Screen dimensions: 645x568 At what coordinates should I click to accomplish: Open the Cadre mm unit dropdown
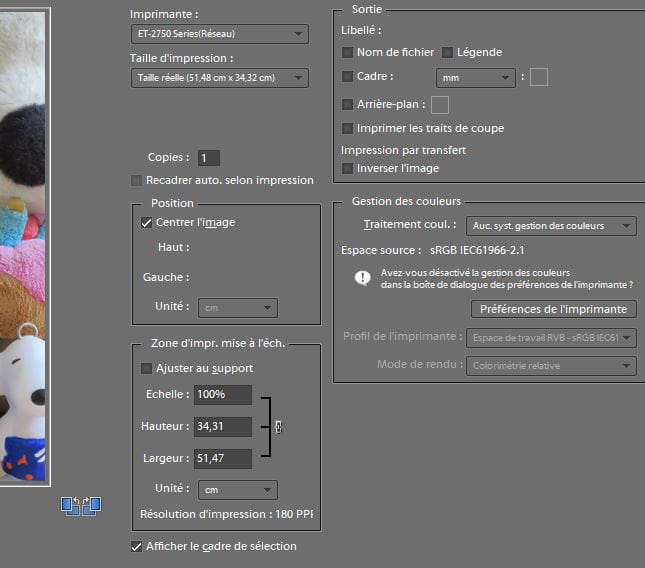click(x=474, y=77)
